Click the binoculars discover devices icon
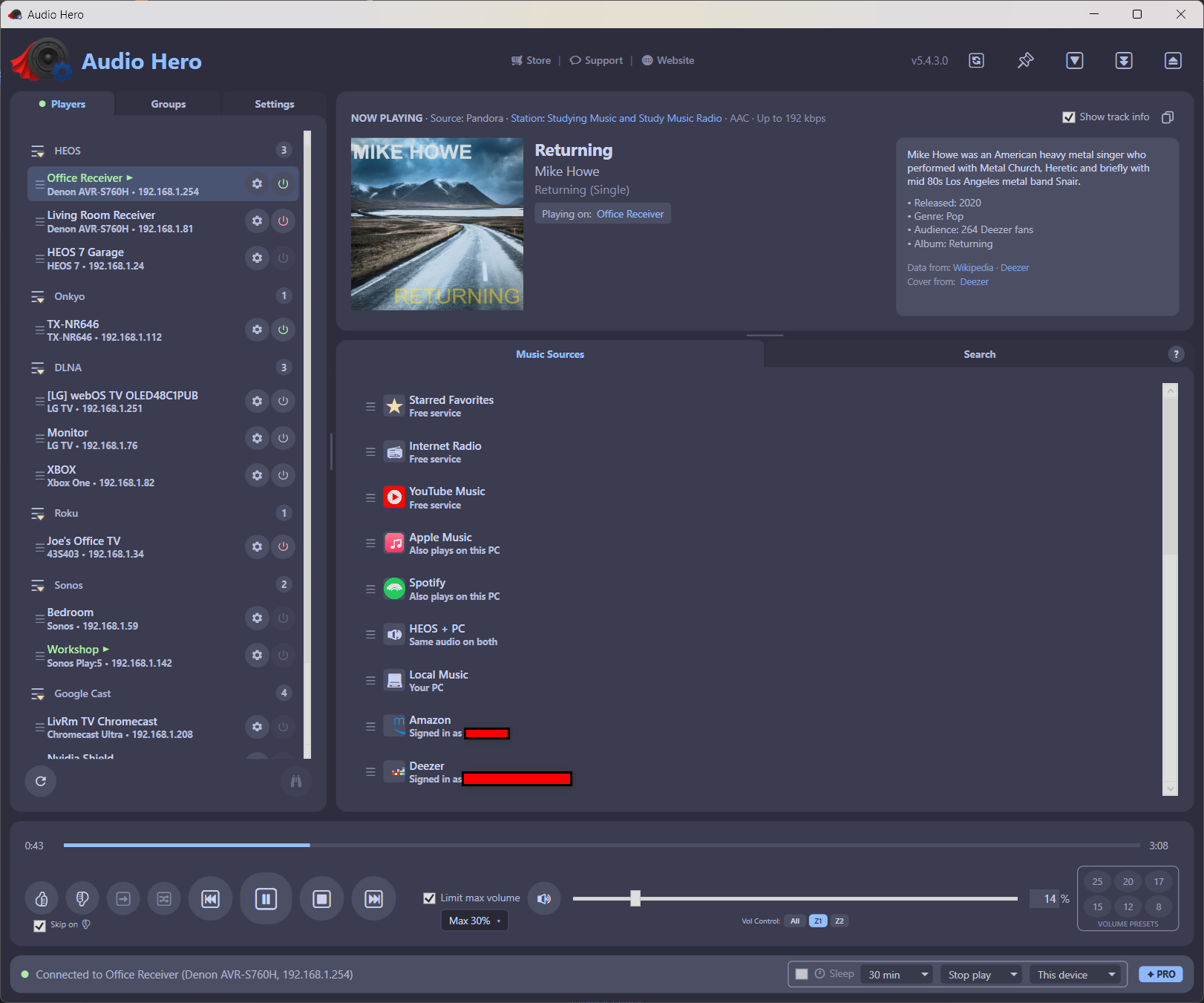The height and width of the screenshot is (1003, 1204). [296, 781]
